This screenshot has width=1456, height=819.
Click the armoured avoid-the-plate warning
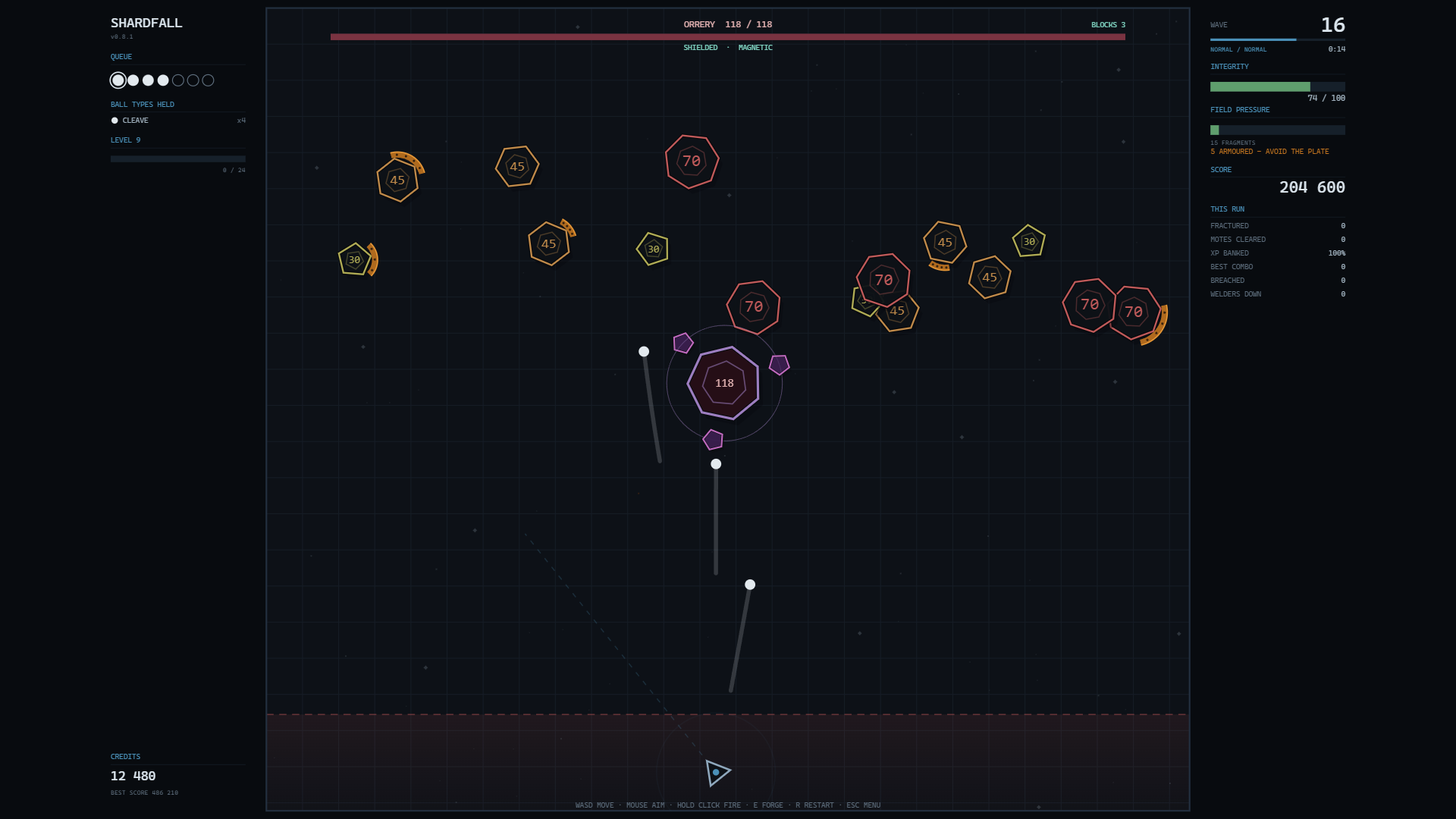pos(1269,152)
